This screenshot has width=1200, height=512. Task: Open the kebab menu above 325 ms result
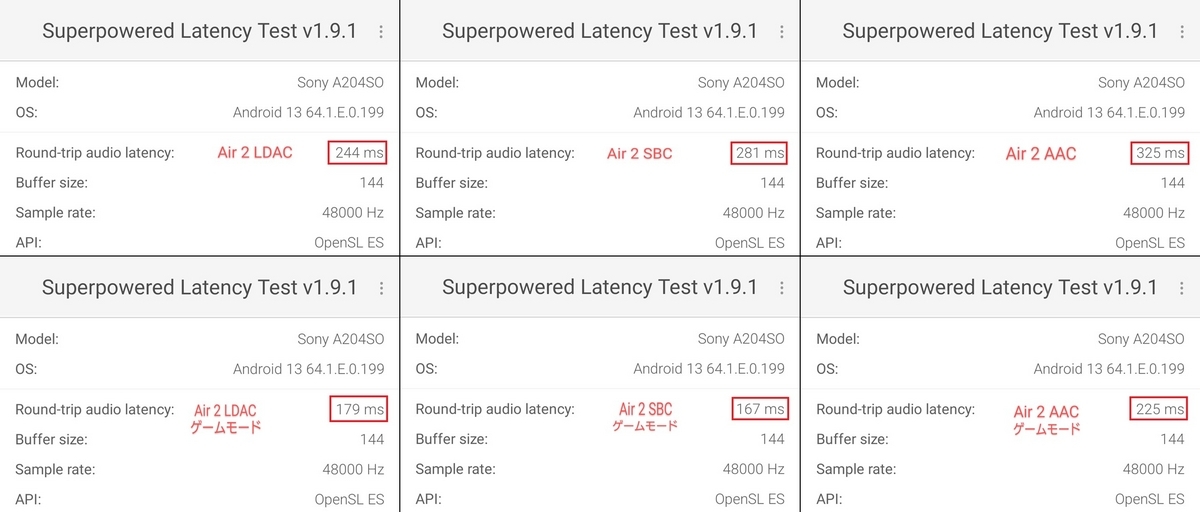pos(1183,32)
